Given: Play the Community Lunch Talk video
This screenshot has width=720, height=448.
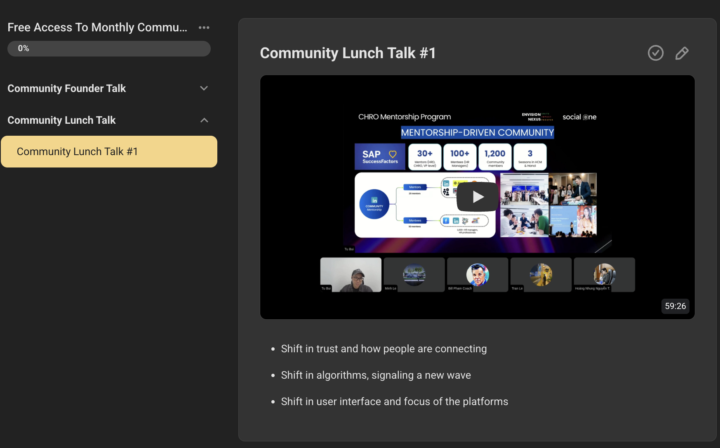Looking at the screenshot, I should [477, 197].
